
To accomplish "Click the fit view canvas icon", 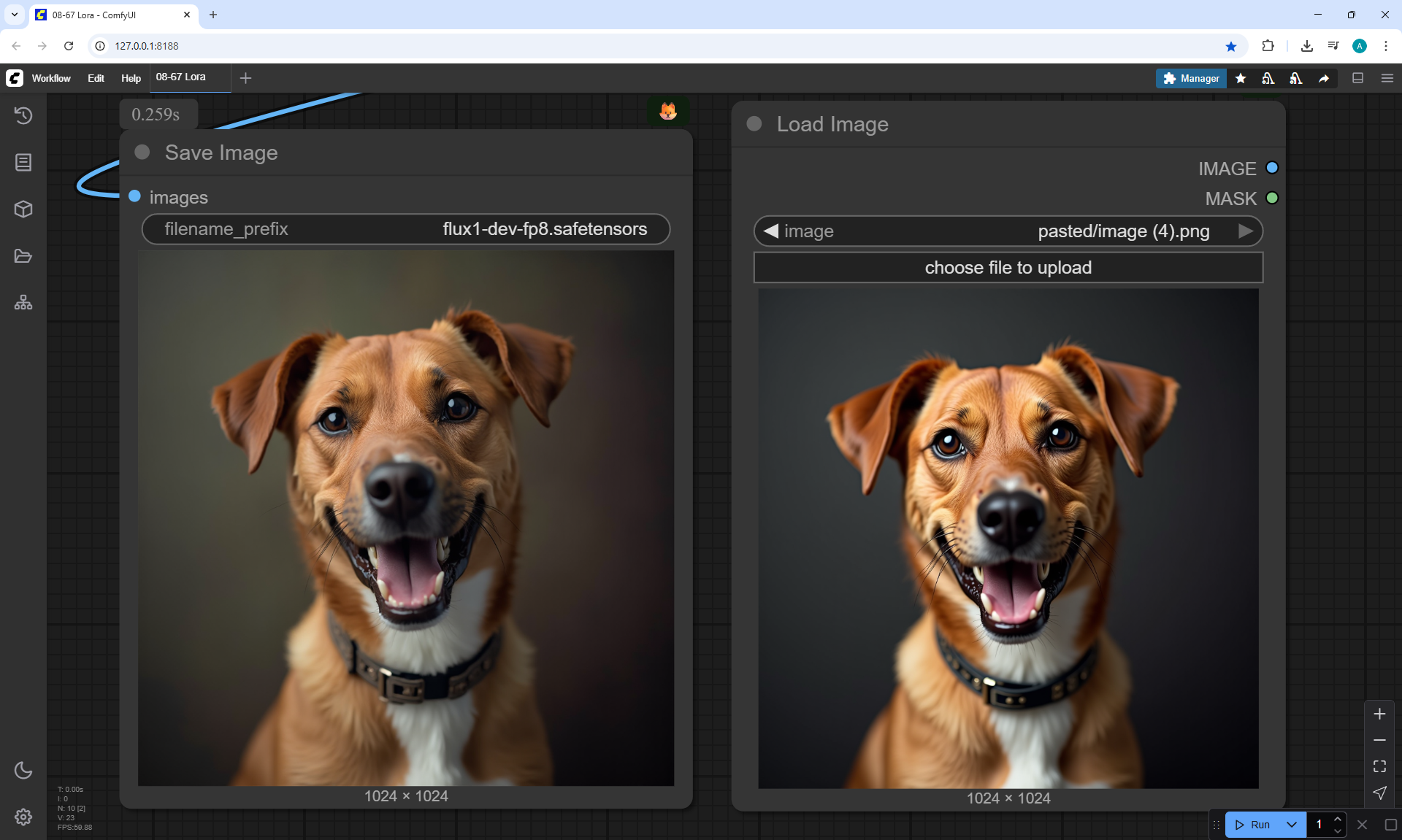I will click(x=1379, y=766).
